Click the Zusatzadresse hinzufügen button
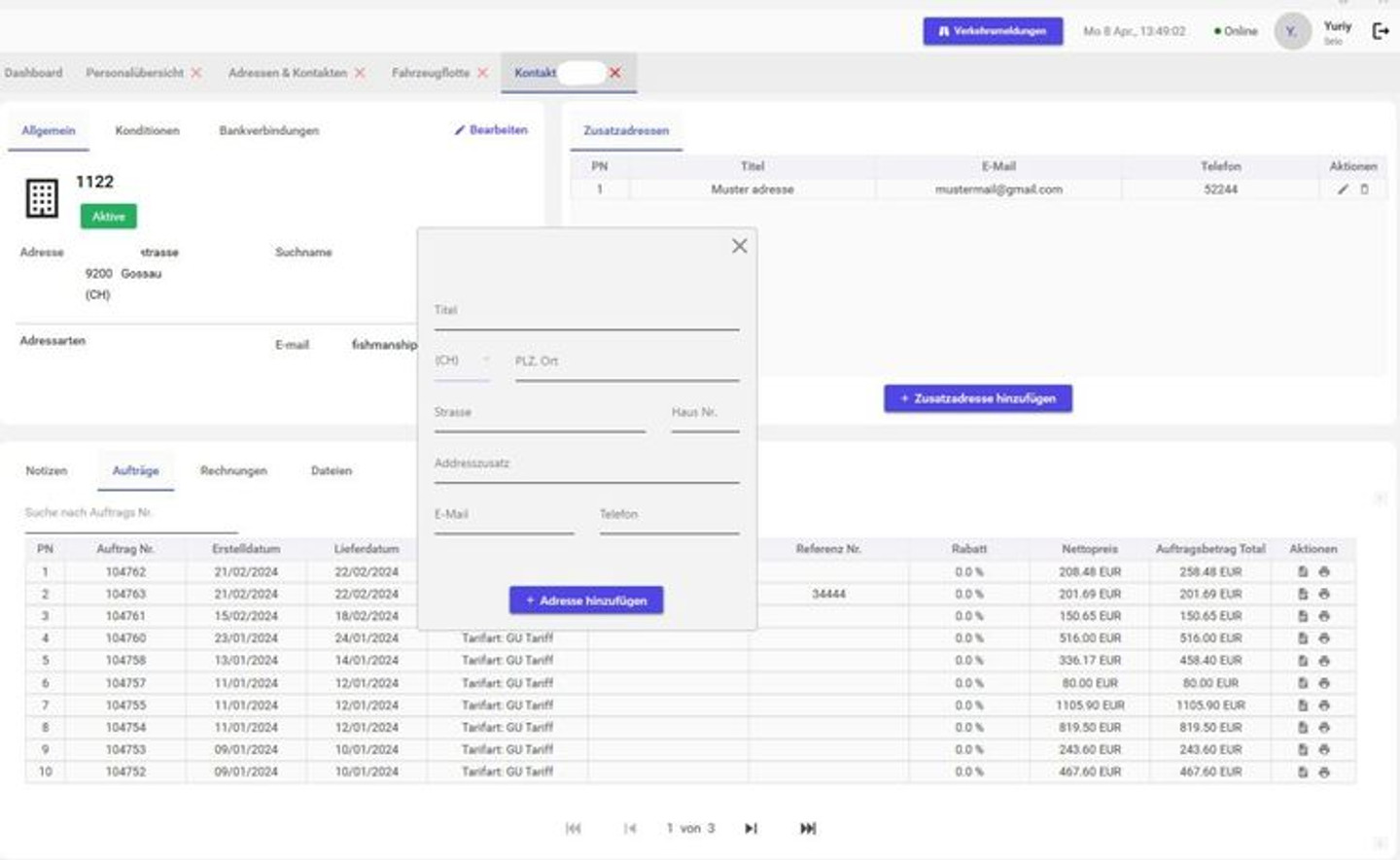Screen dimensions: 1400x860 pyautogui.click(x=977, y=398)
